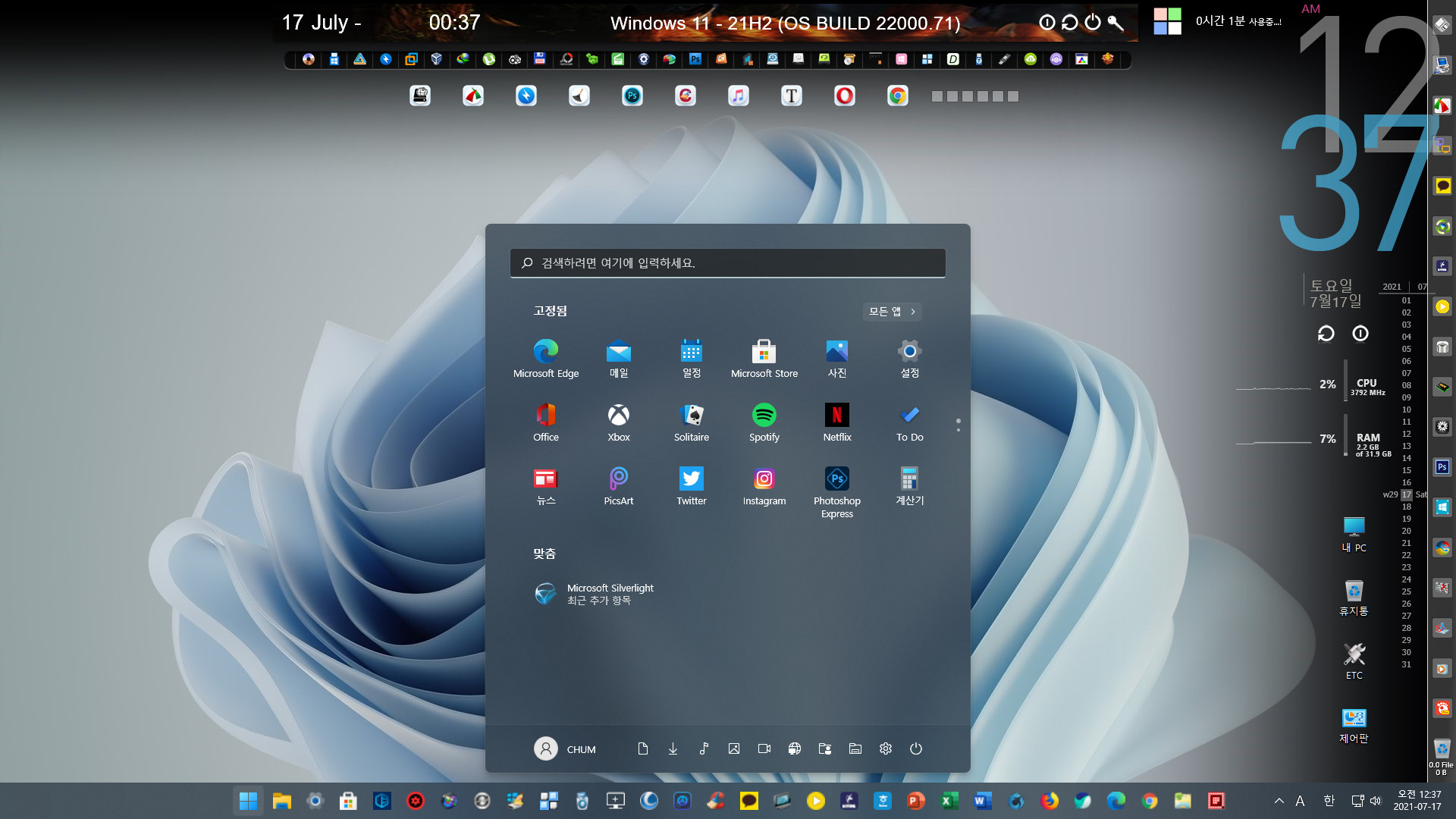This screenshot has height=819, width=1456.
Task: Open File Explorer shortcut in Start footer
Action: (x=855, y=749)
